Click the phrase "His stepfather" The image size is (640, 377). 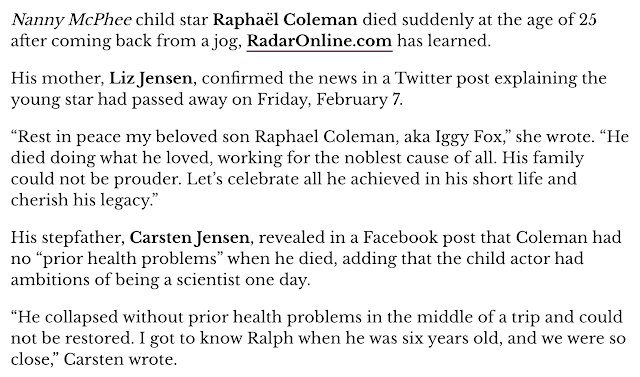tap(67, 237)
